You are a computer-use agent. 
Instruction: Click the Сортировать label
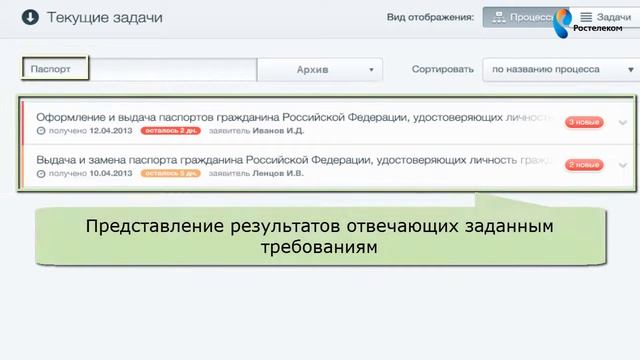point(442,69)
